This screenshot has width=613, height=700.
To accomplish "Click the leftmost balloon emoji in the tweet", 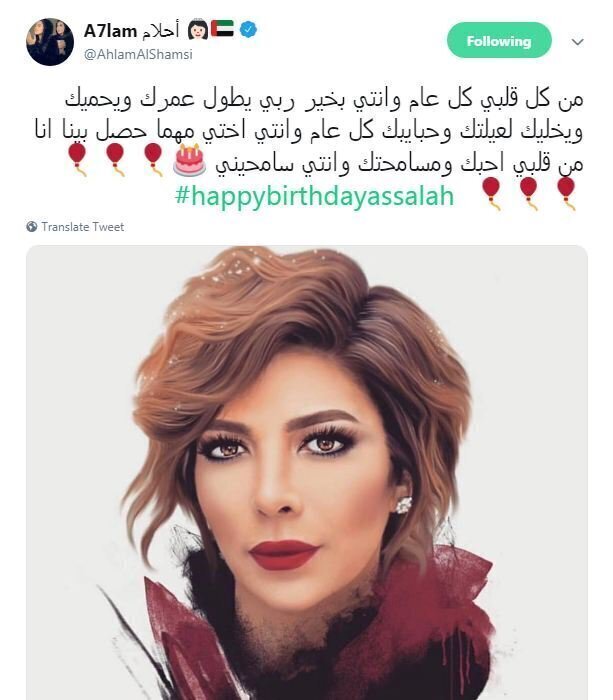I will click(x=77, y=159).
